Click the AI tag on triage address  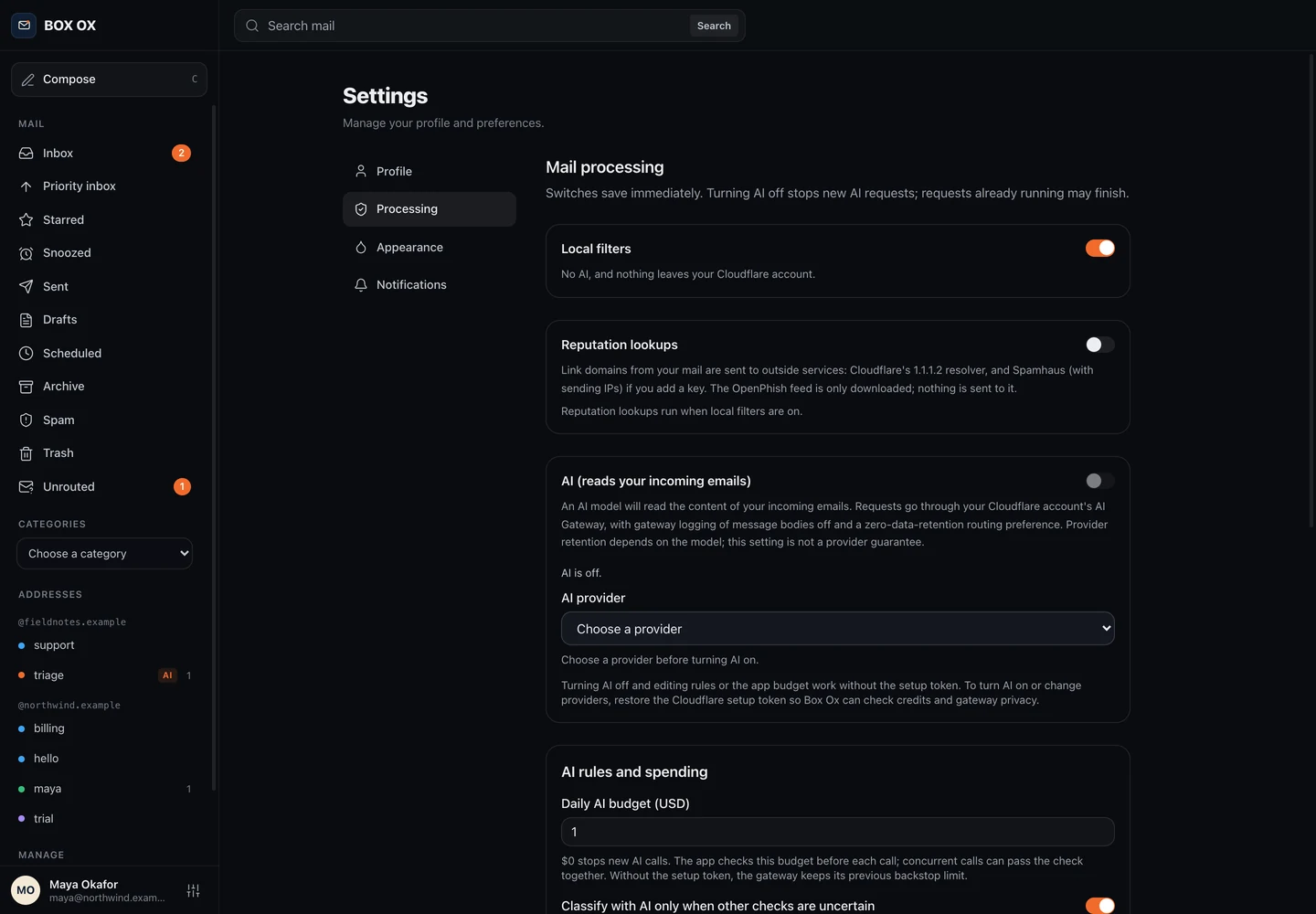[167, 675]
